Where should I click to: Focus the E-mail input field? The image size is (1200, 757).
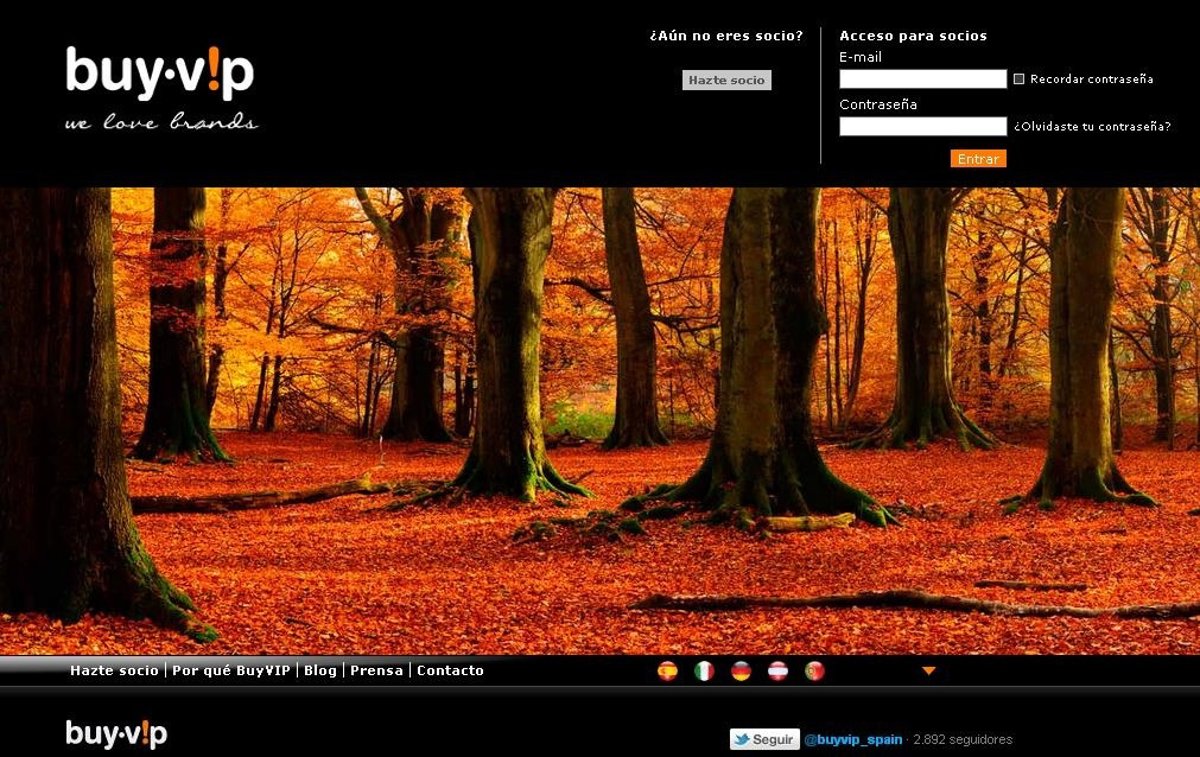click(x=922, y=79)
